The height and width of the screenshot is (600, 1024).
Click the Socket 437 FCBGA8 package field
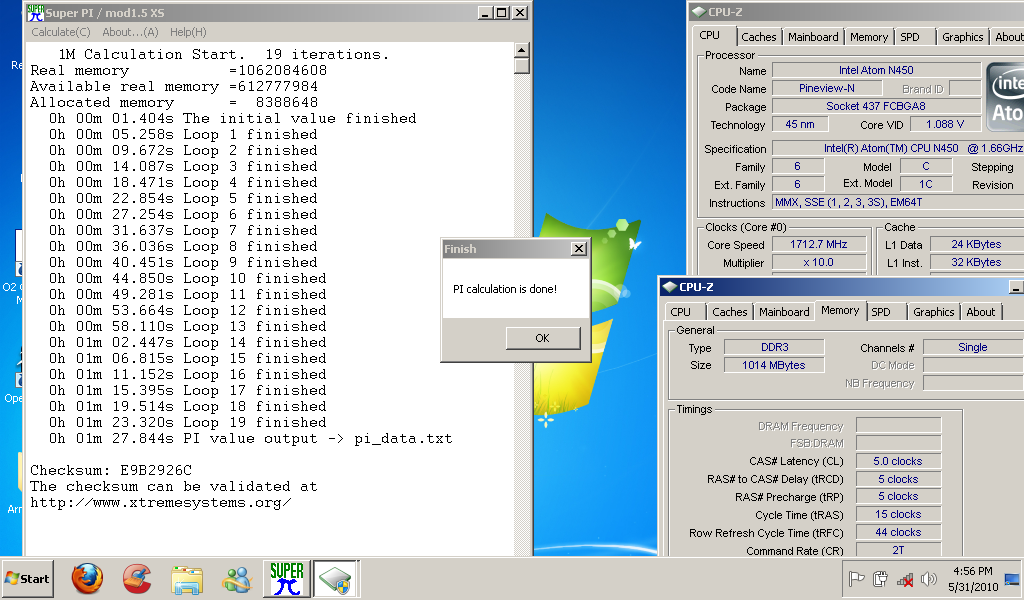pos(876,106)
